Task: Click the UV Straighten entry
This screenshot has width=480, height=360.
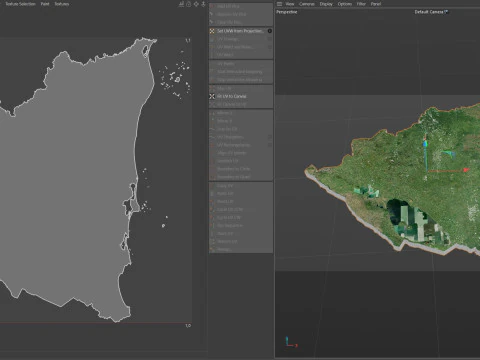Action: coord(241,137)
